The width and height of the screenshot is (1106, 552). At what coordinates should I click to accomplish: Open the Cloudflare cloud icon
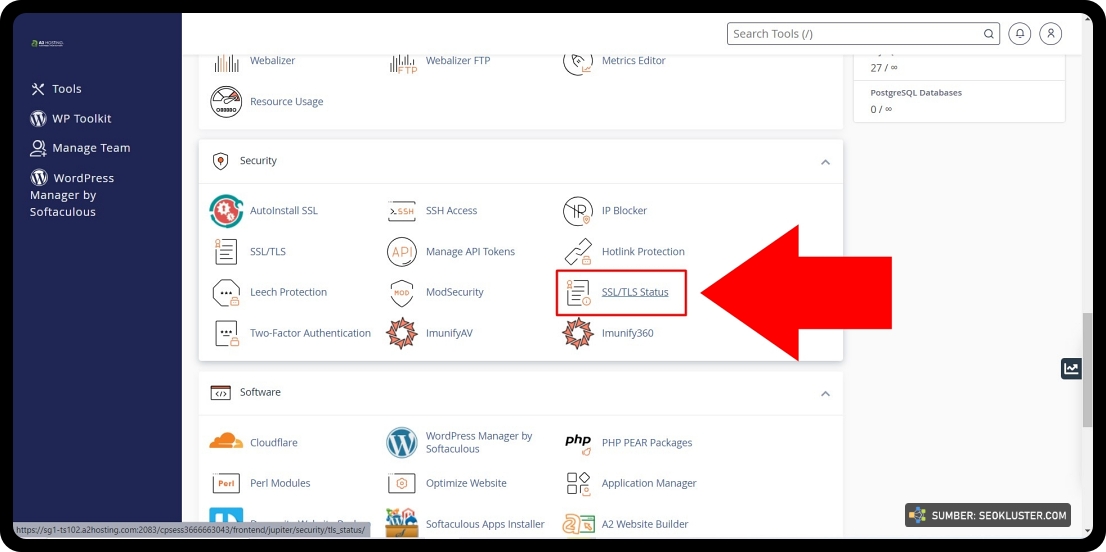226,442
